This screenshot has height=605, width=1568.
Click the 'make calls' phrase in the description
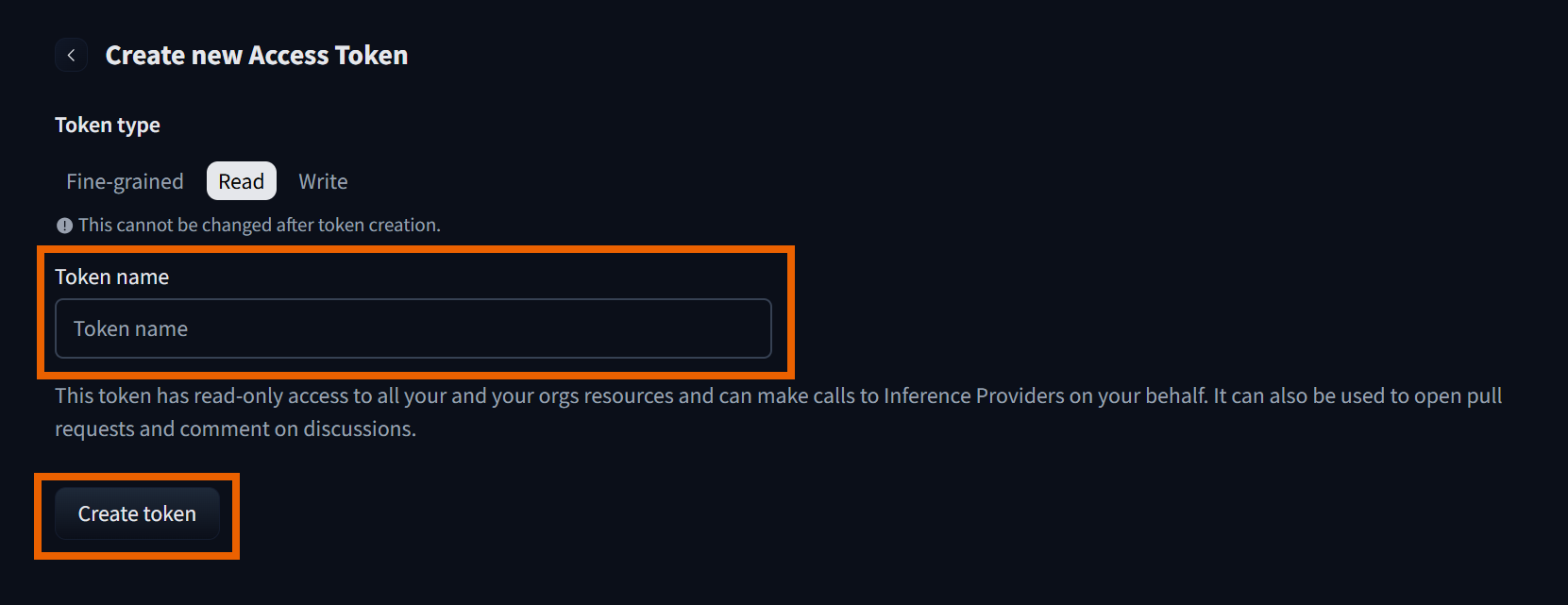coord(805,396)
